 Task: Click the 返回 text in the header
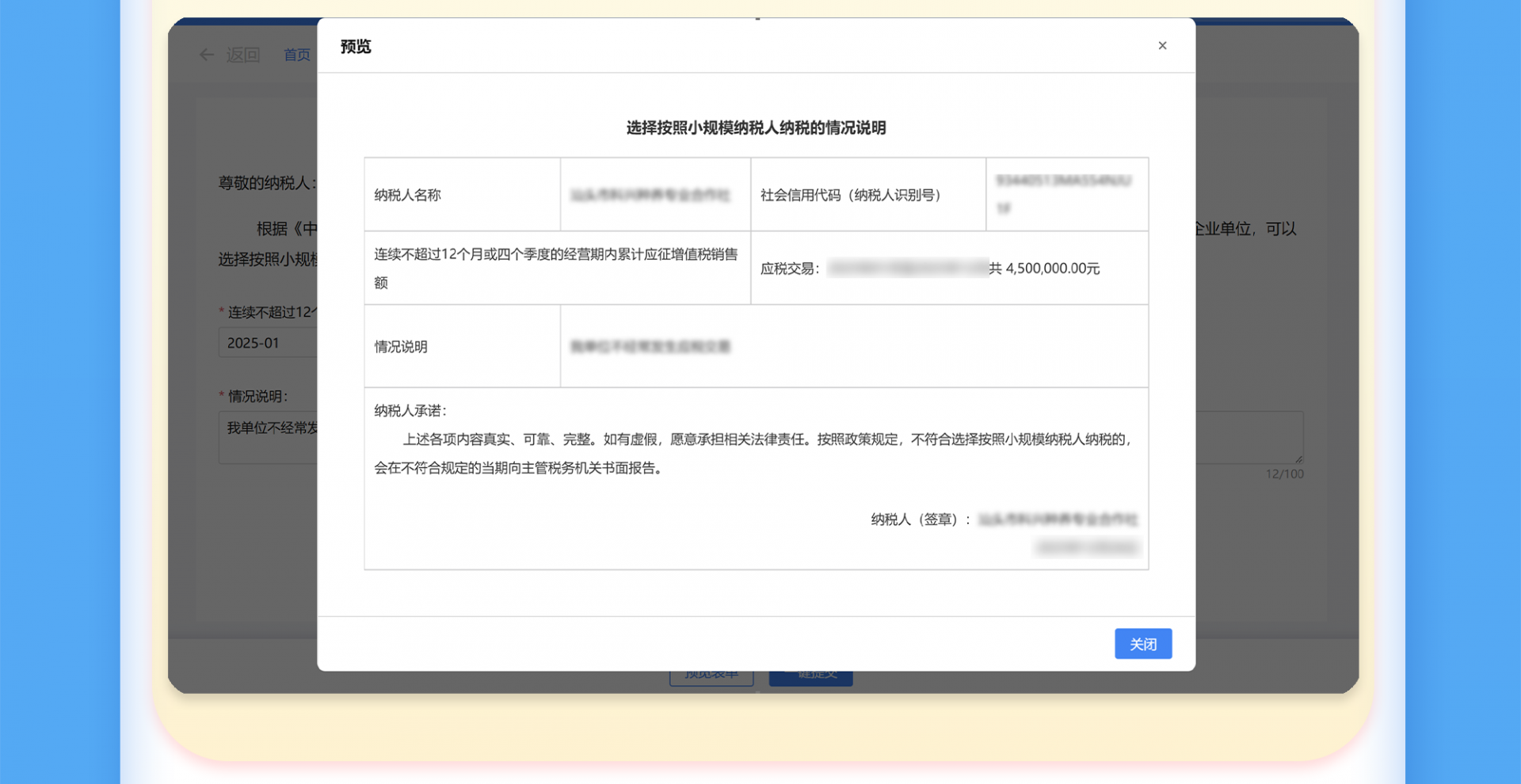[x=243, y=55]
